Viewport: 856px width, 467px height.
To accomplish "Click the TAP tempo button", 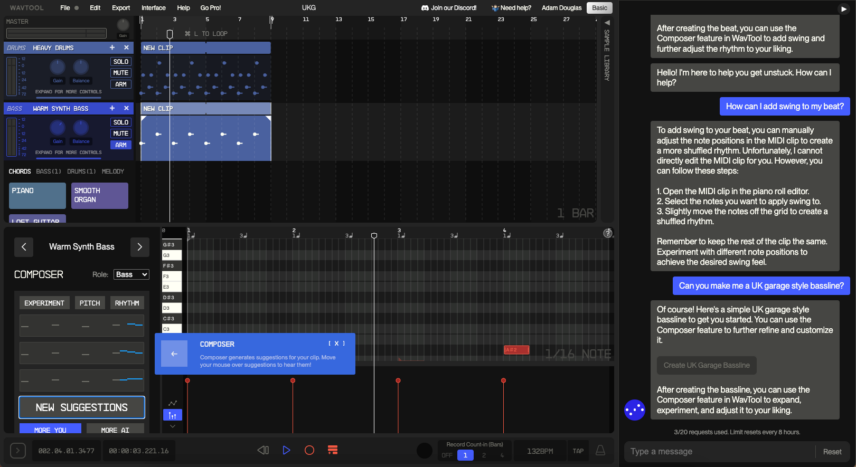I will coord(578,451).
